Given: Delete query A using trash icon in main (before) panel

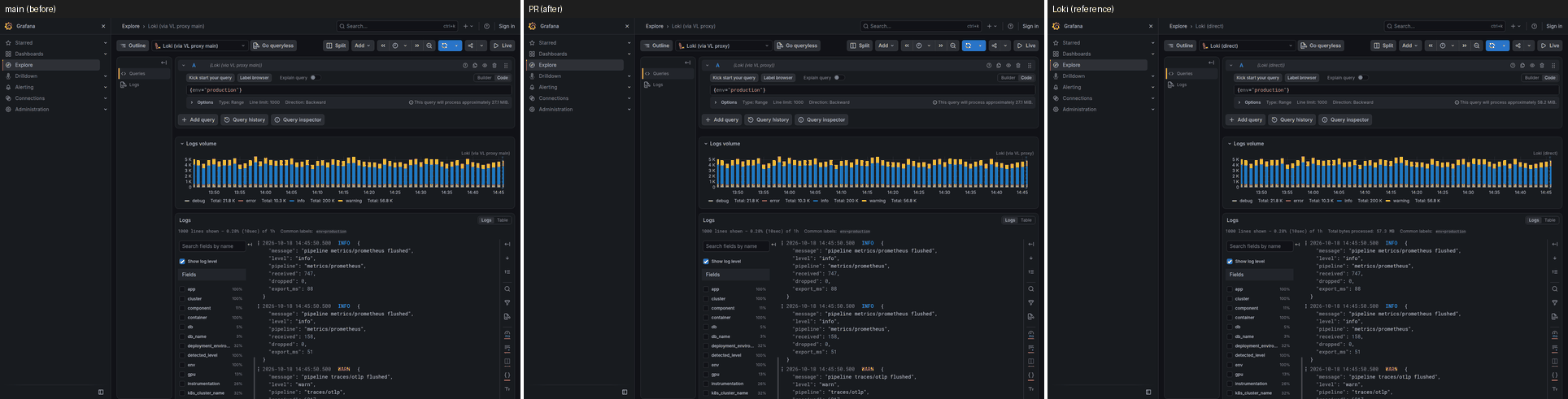Looking at the screenshot, I should click(494, 65).
